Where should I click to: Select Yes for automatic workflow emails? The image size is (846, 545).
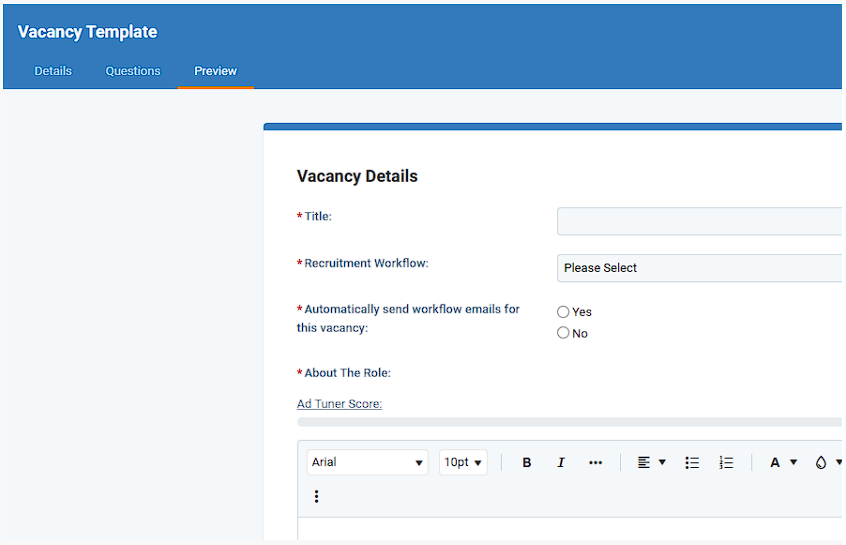click(563, 312)
